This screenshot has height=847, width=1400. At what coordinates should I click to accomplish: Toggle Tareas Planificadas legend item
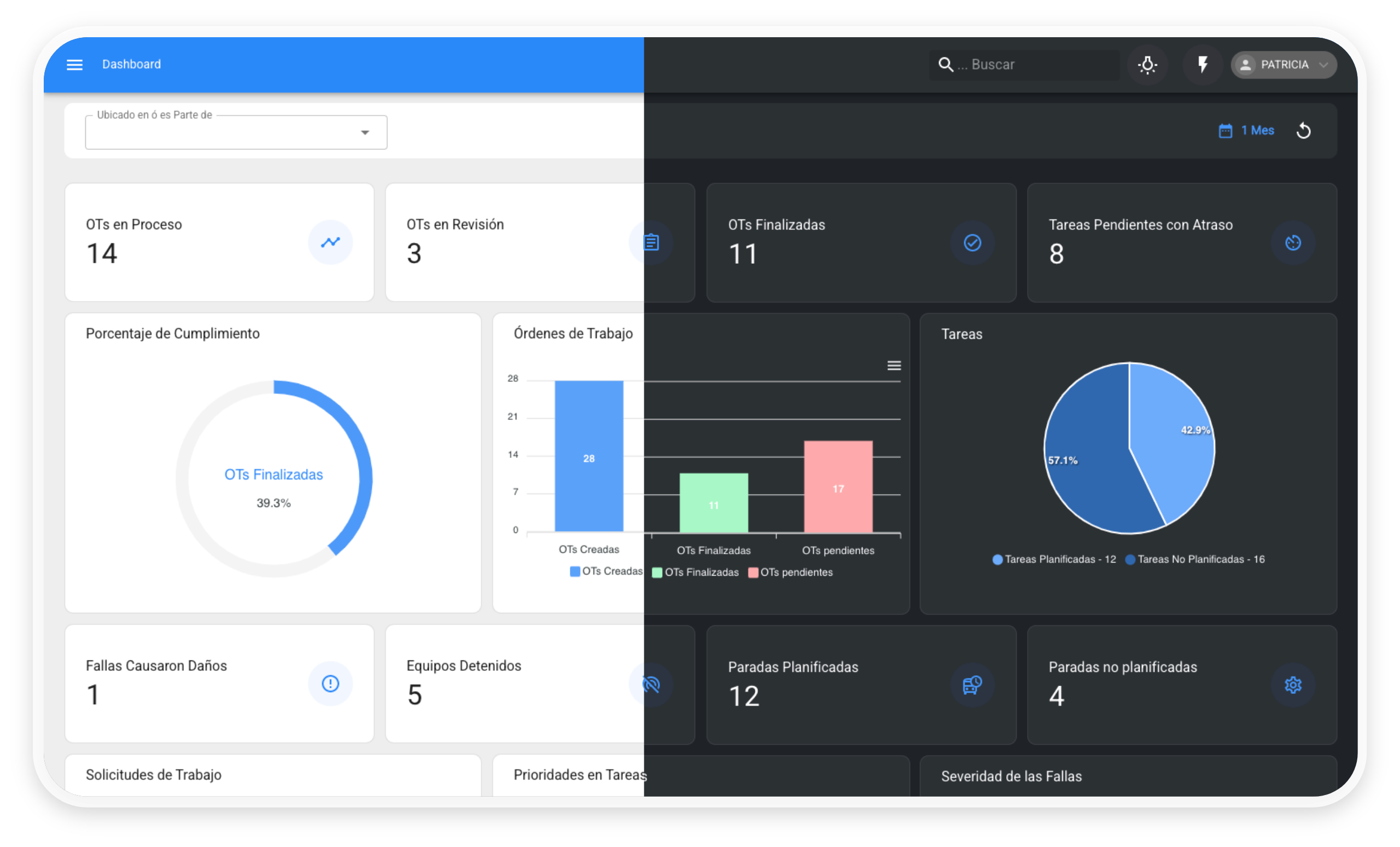pyautogui.click(x=1054, y=559)
